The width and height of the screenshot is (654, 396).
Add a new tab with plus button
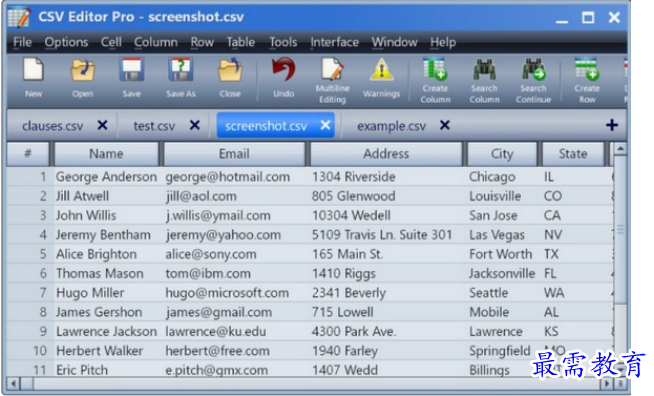click(612, 125)
